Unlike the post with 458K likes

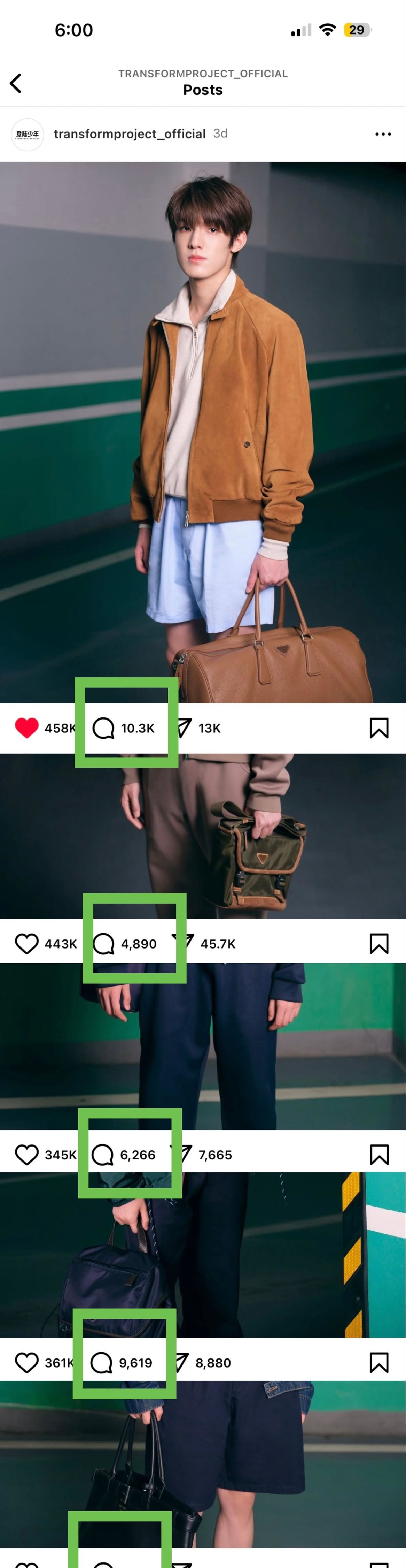[27, 728]
